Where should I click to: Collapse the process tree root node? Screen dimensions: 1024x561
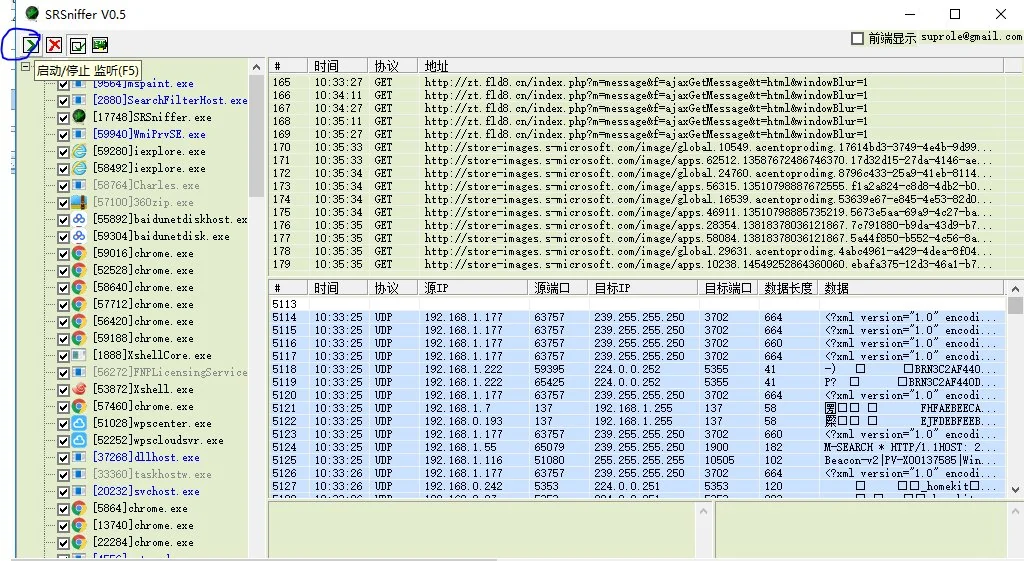click(26, 68)
